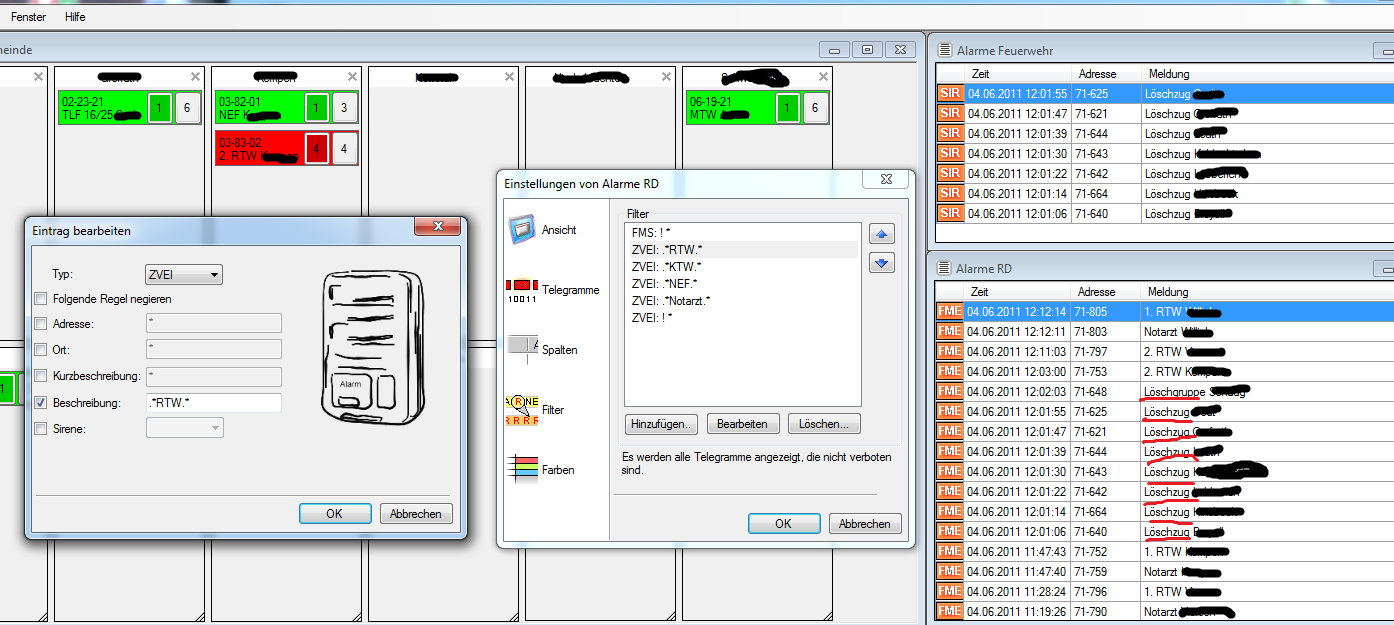Open the Hilfe menu
Screen dimensions: 1394x625
pos(75,17)
